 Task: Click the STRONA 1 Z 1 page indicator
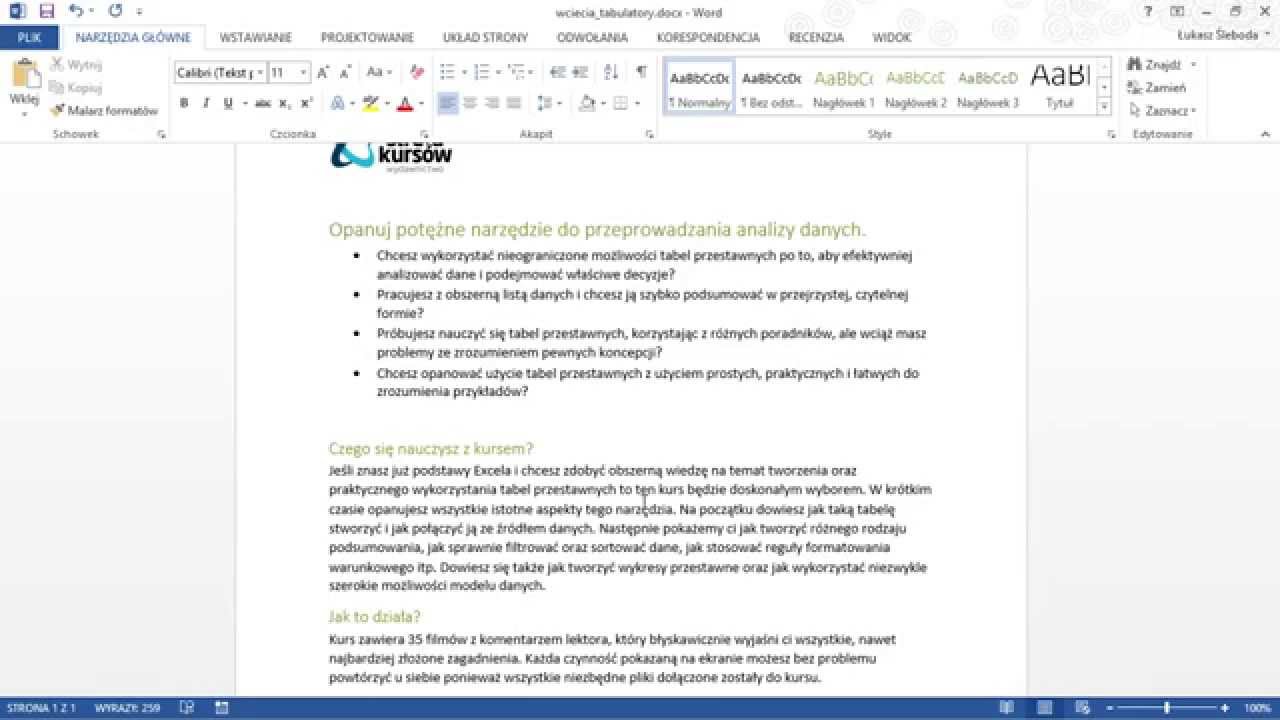tap(41, 708)
